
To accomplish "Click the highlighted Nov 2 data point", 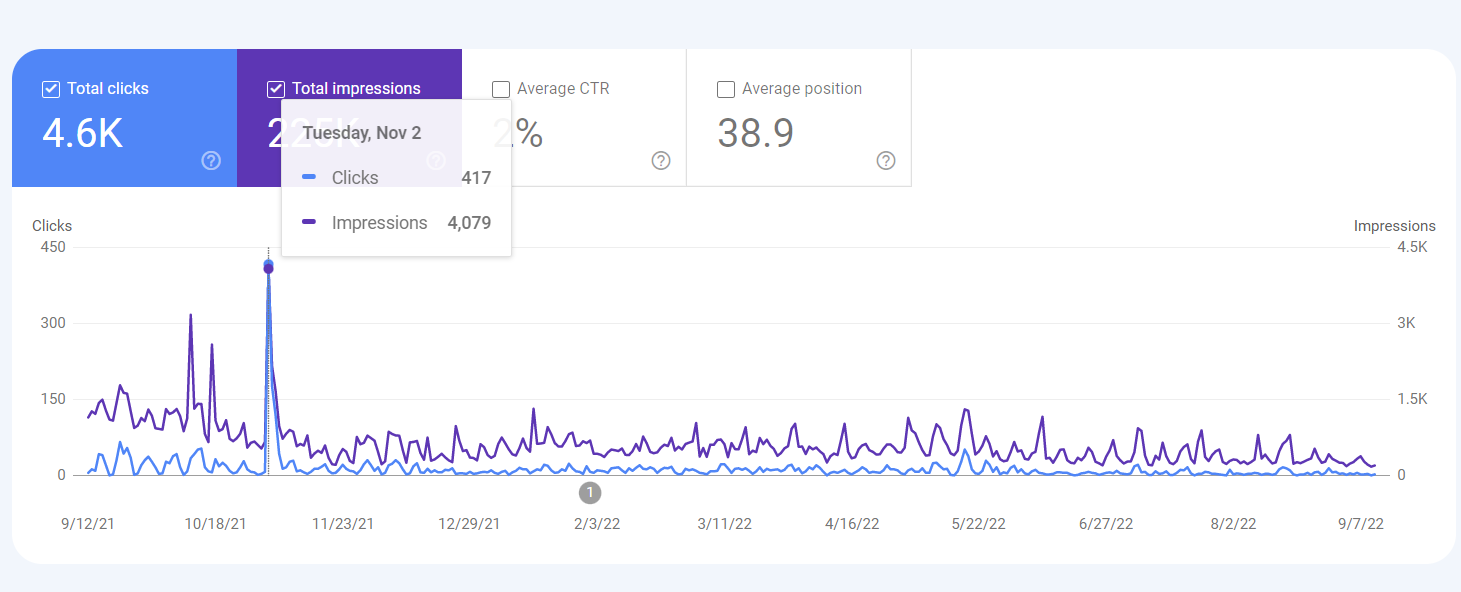I will point(268,266).
